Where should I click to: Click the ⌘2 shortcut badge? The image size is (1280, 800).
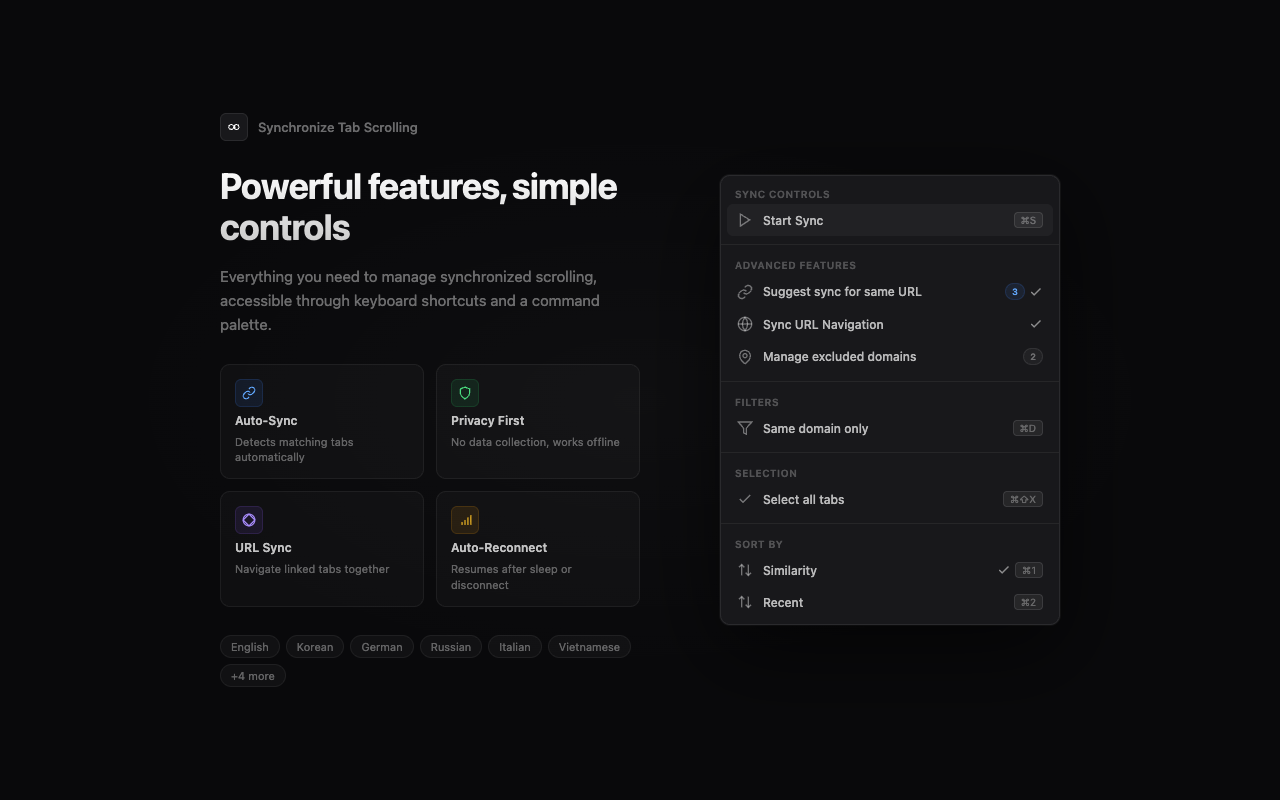pyautogui.click(x=1028, y=602)
